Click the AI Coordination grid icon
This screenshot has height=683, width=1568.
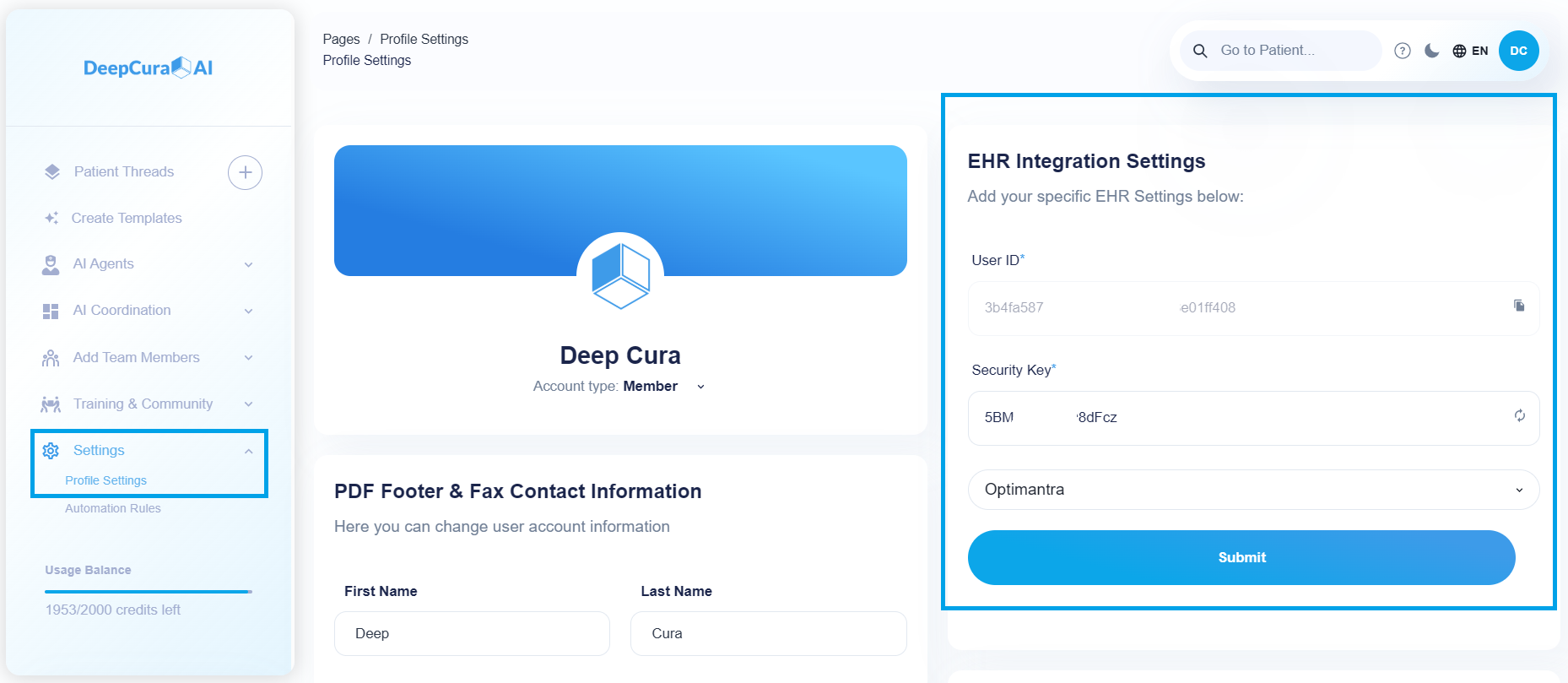click(51, 311)
